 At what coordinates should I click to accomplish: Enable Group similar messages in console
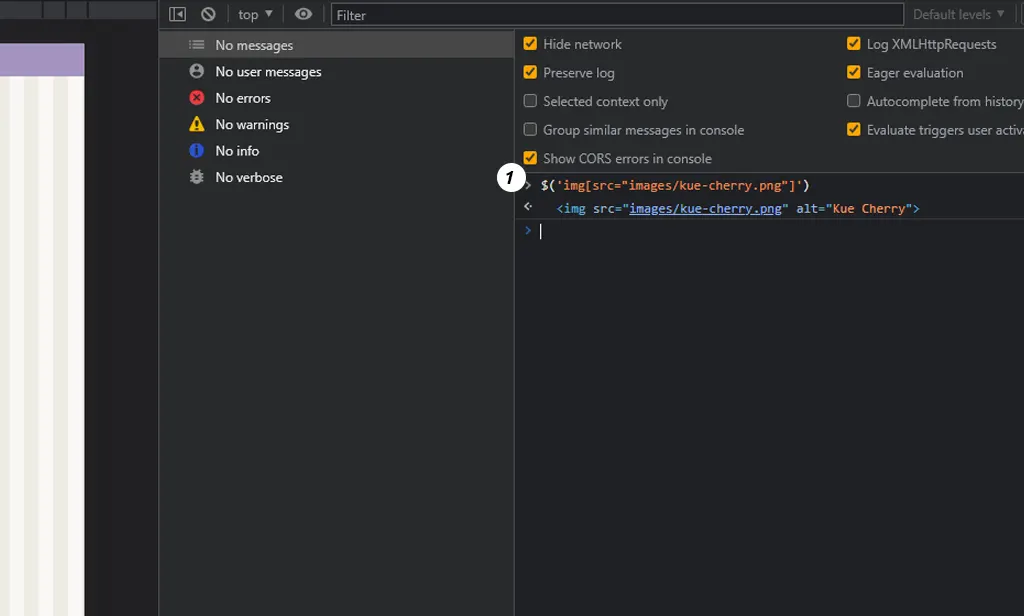[530, 129]
